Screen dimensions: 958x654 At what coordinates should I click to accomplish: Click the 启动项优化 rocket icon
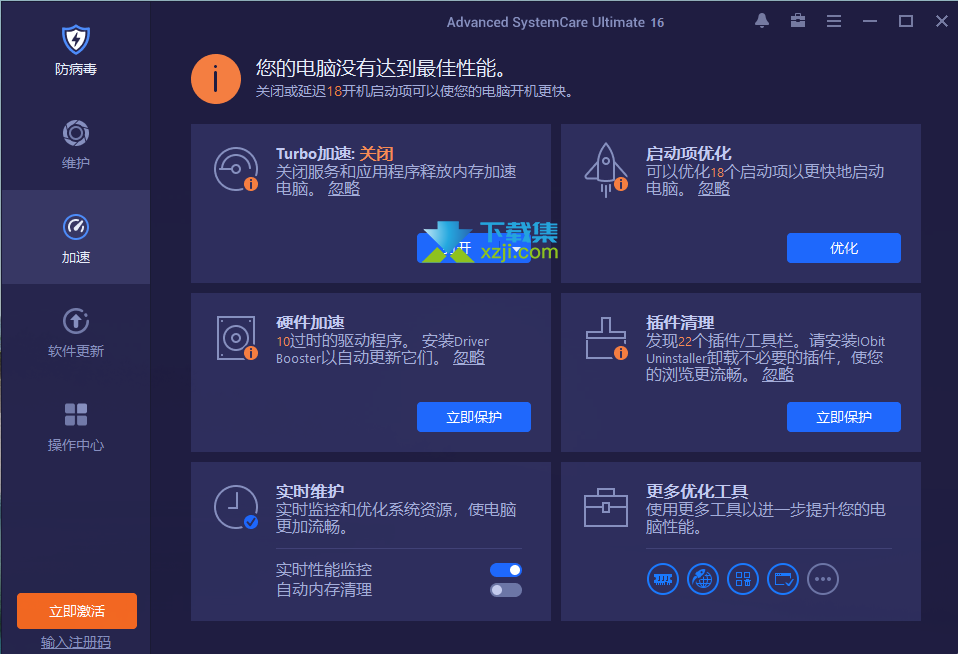click(605, 170)
